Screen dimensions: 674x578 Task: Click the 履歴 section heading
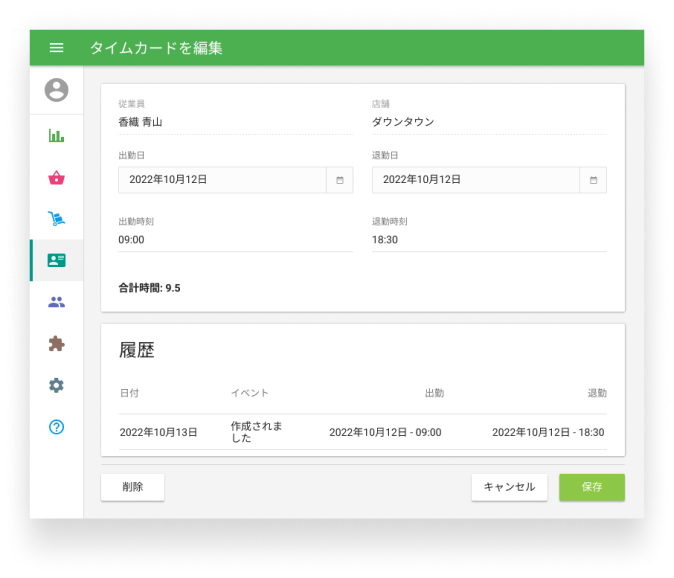pos(137,350)
